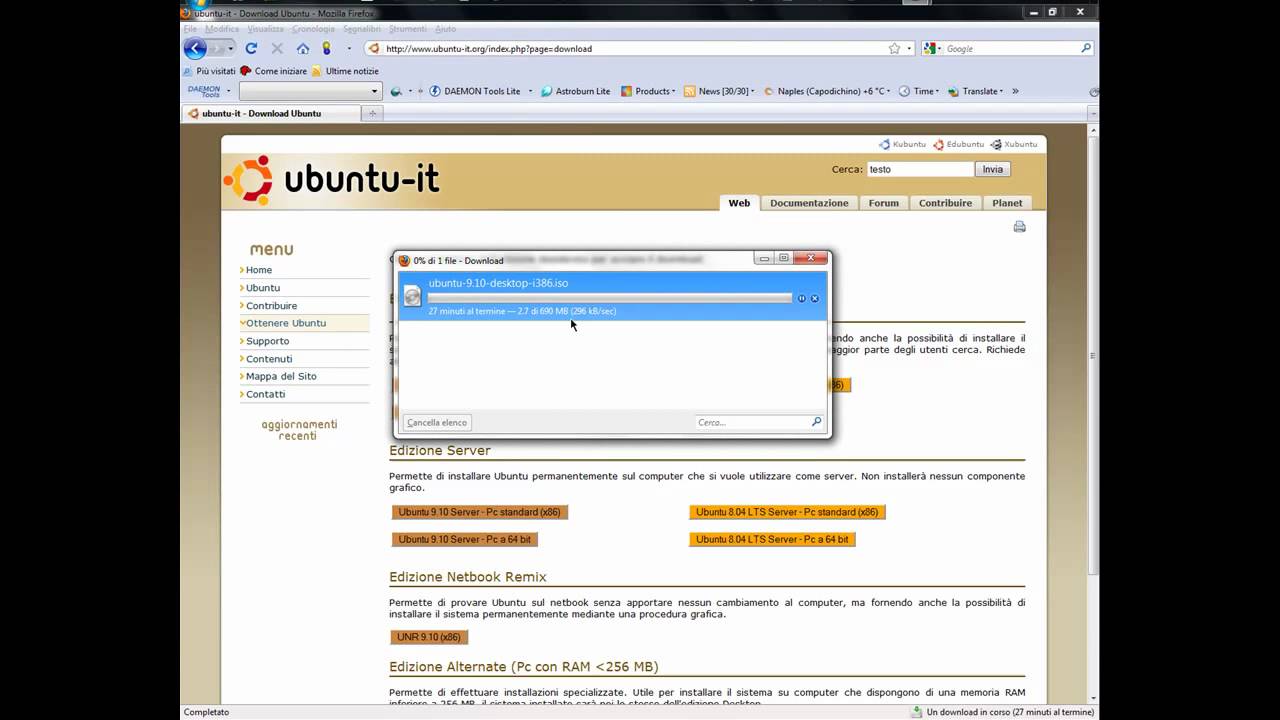Go to the home page icon
Screen dimensions: 1280x720
tap(303, 48)
